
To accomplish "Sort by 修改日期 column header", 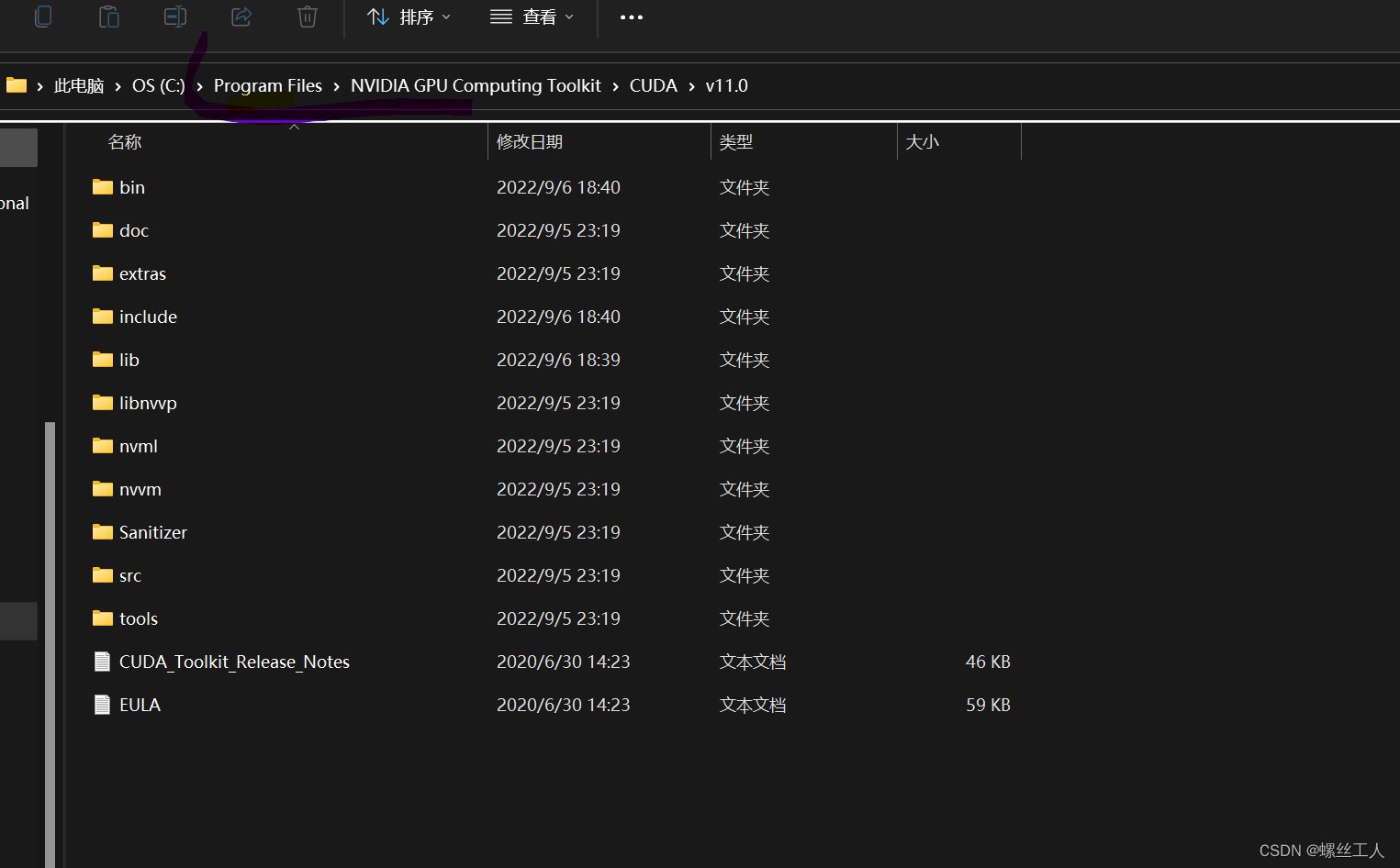I will point(530,142).
